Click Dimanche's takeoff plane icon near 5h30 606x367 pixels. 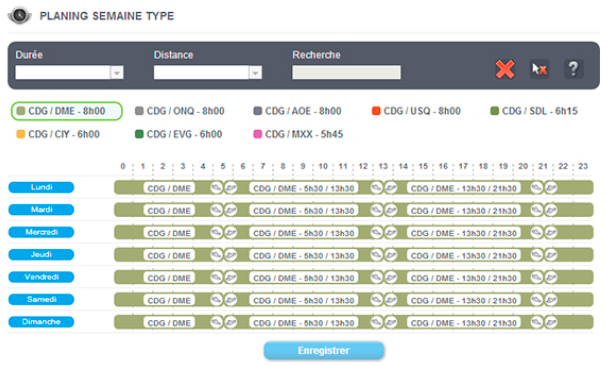pos(231,322)
